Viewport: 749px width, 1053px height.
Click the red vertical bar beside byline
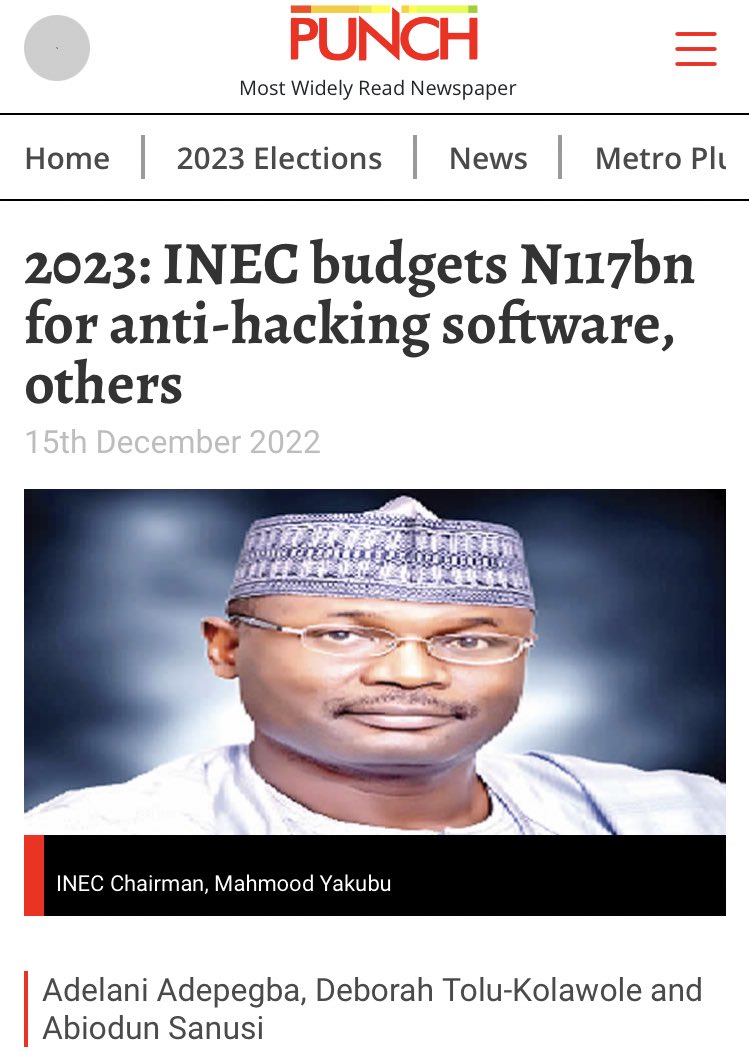(26, 1009)
